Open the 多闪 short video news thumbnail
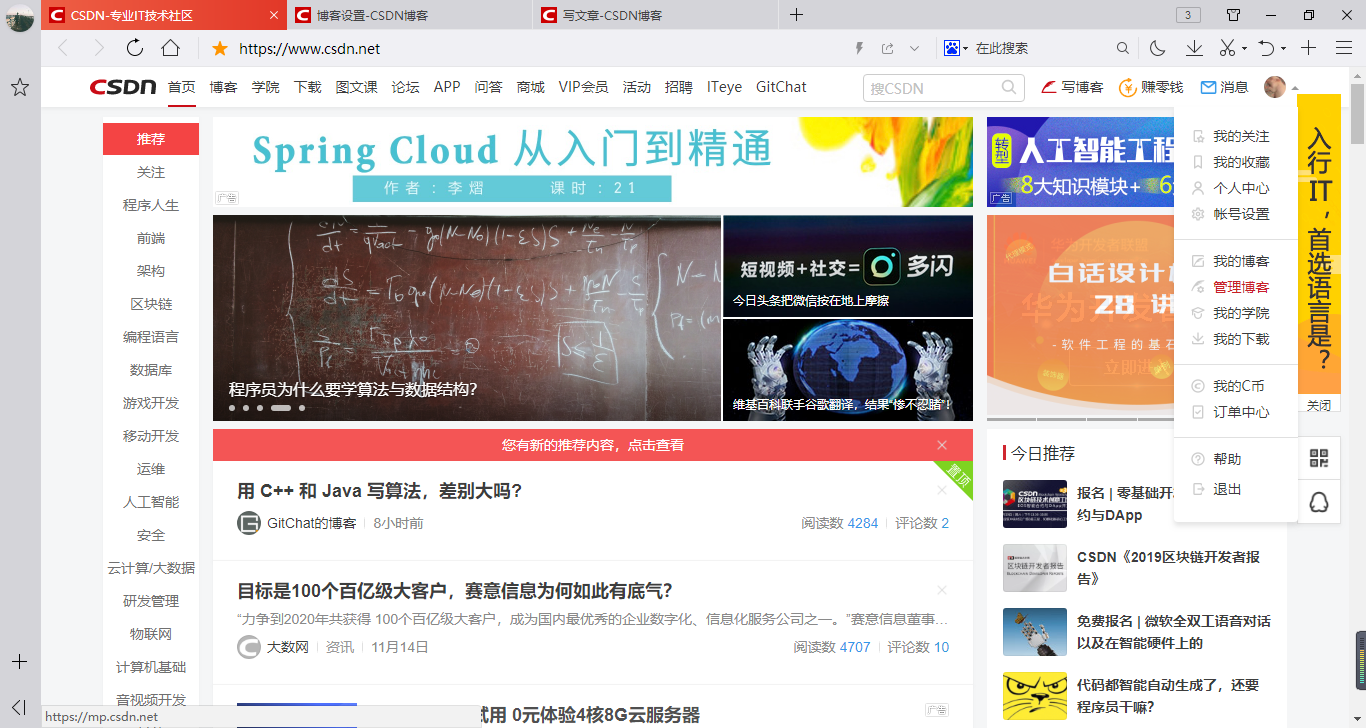 point(848,266)
